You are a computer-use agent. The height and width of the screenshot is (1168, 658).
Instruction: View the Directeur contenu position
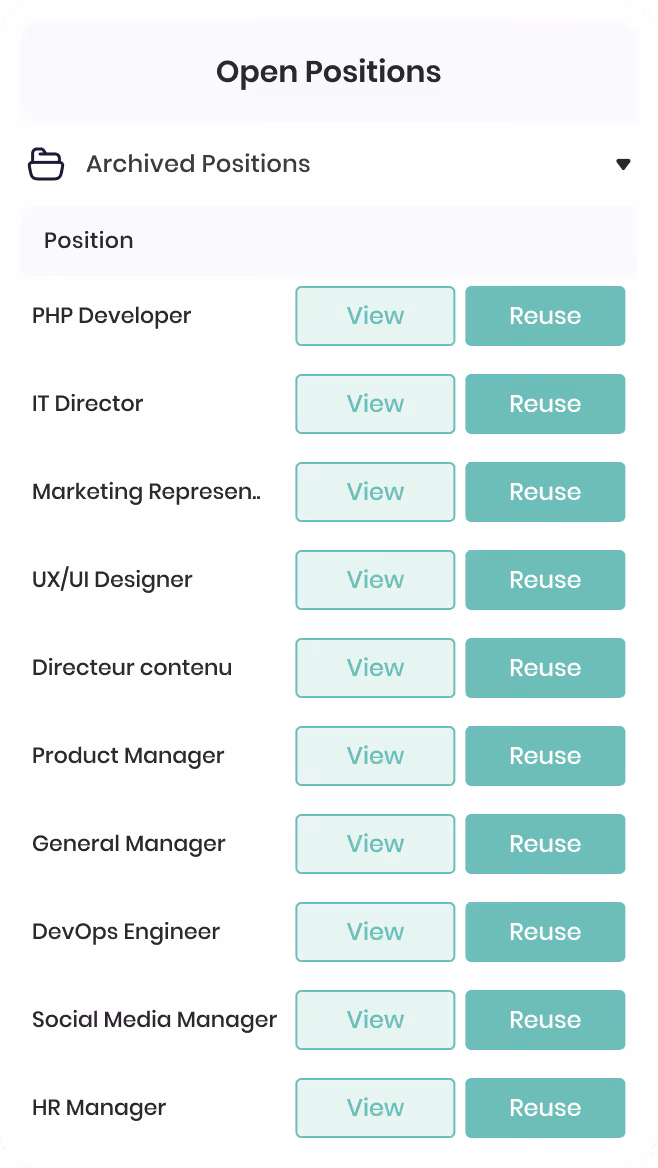(x=375, y=667)
